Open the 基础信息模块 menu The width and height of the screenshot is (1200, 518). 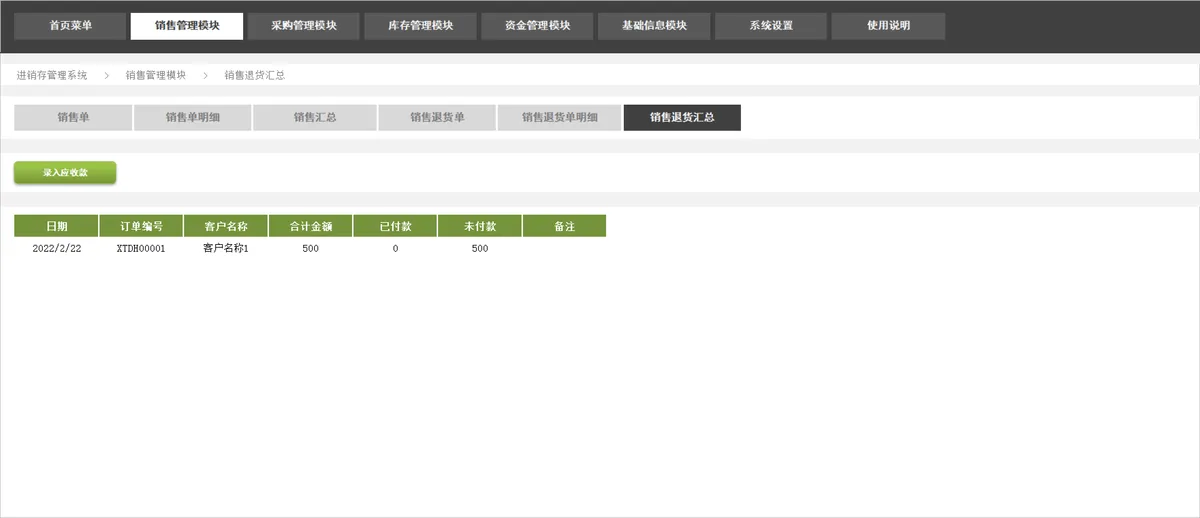[655, 26]
